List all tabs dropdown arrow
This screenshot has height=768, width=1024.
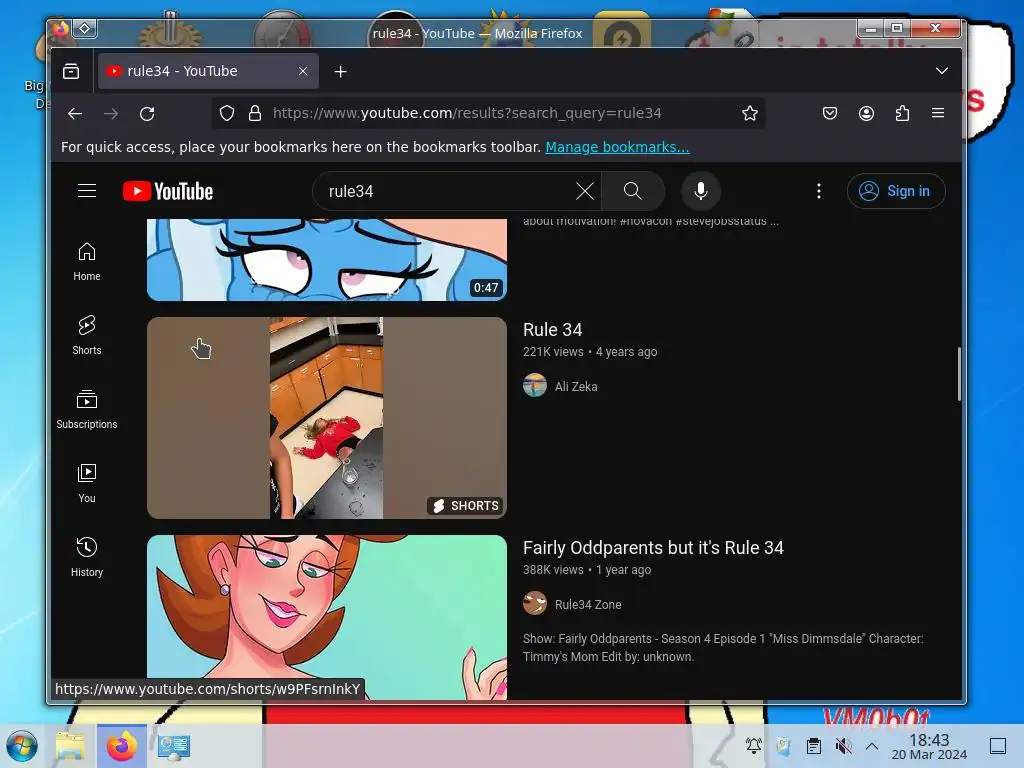(941, 71)
